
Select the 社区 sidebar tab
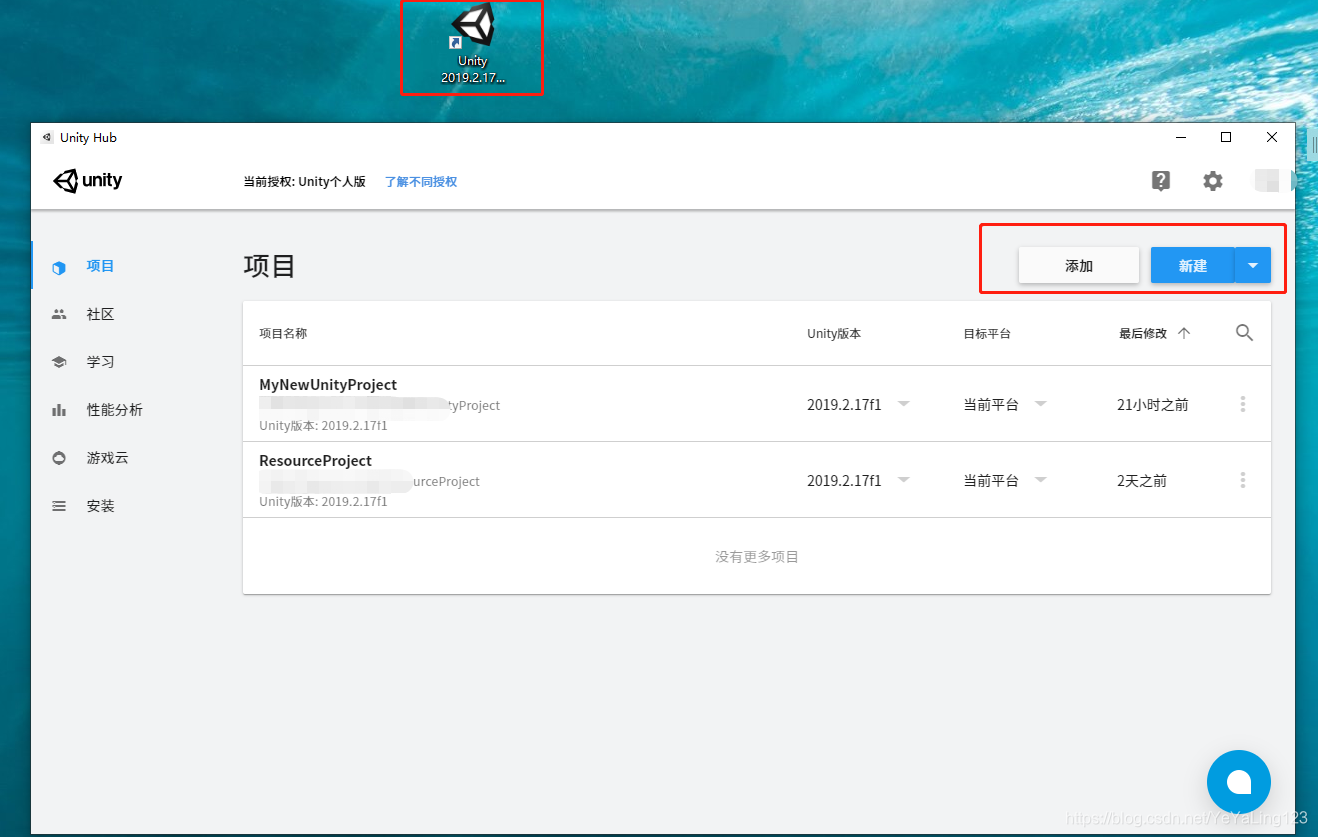click(100, 314)
